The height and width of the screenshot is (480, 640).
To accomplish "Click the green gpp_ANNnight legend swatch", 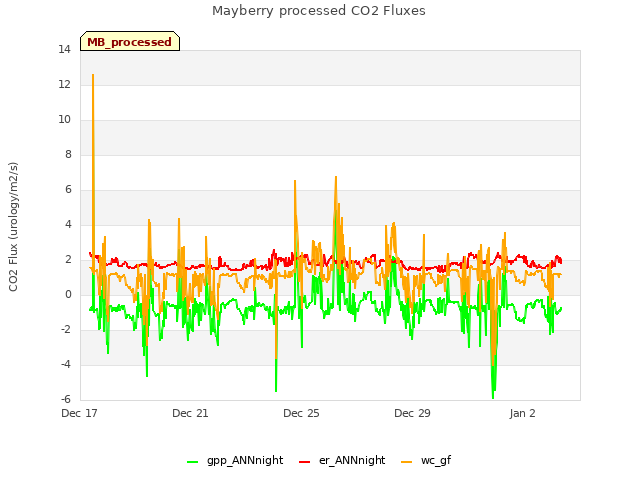I will click(x=193, y=462).
